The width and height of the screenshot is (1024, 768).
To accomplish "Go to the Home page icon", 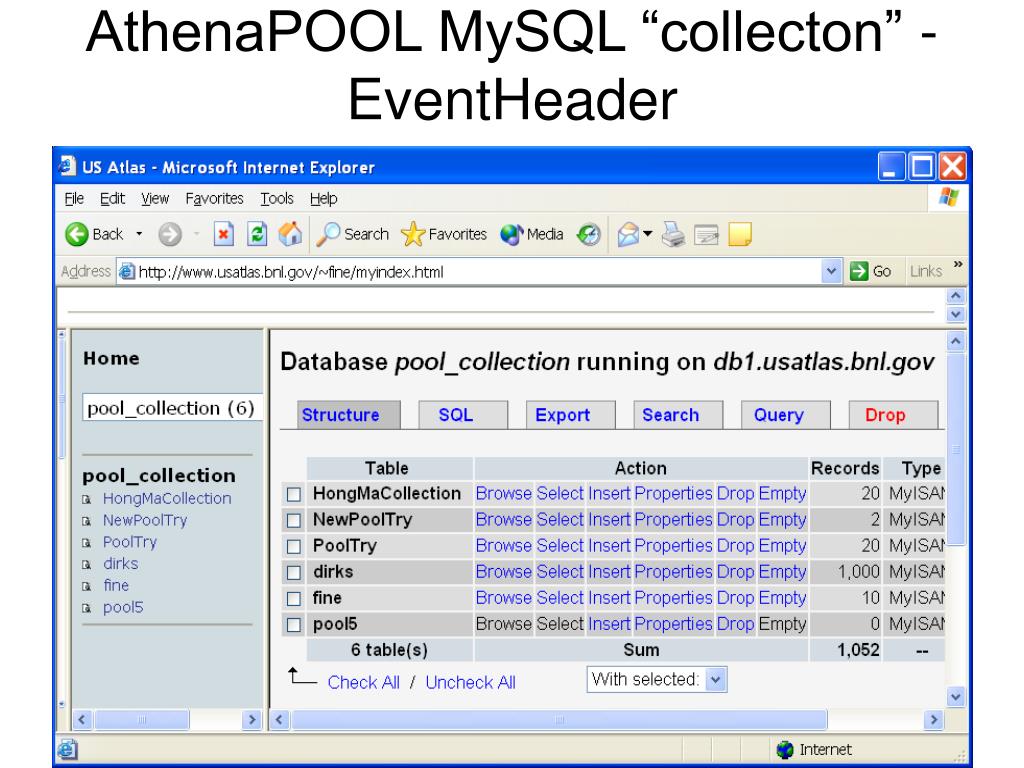I will [x=291, y=234].
